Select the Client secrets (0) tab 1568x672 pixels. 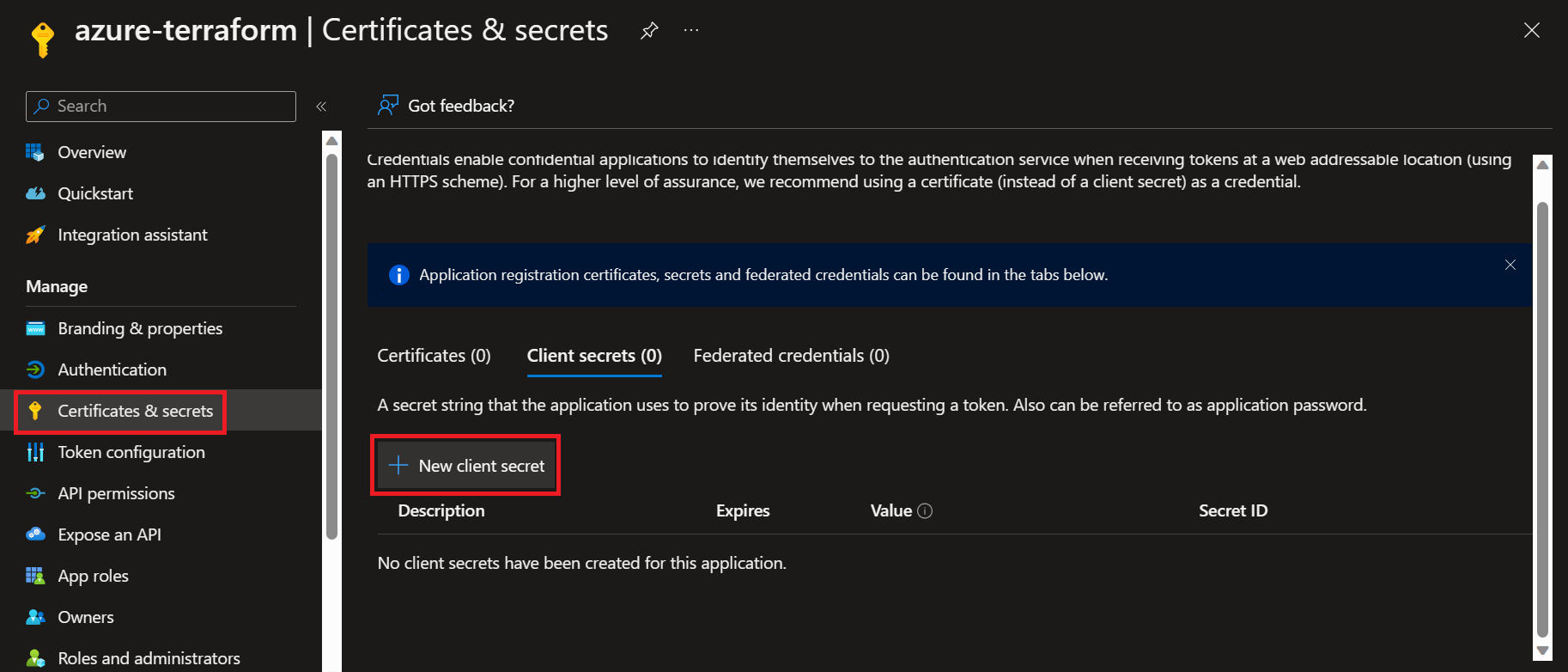pos(594,356)
